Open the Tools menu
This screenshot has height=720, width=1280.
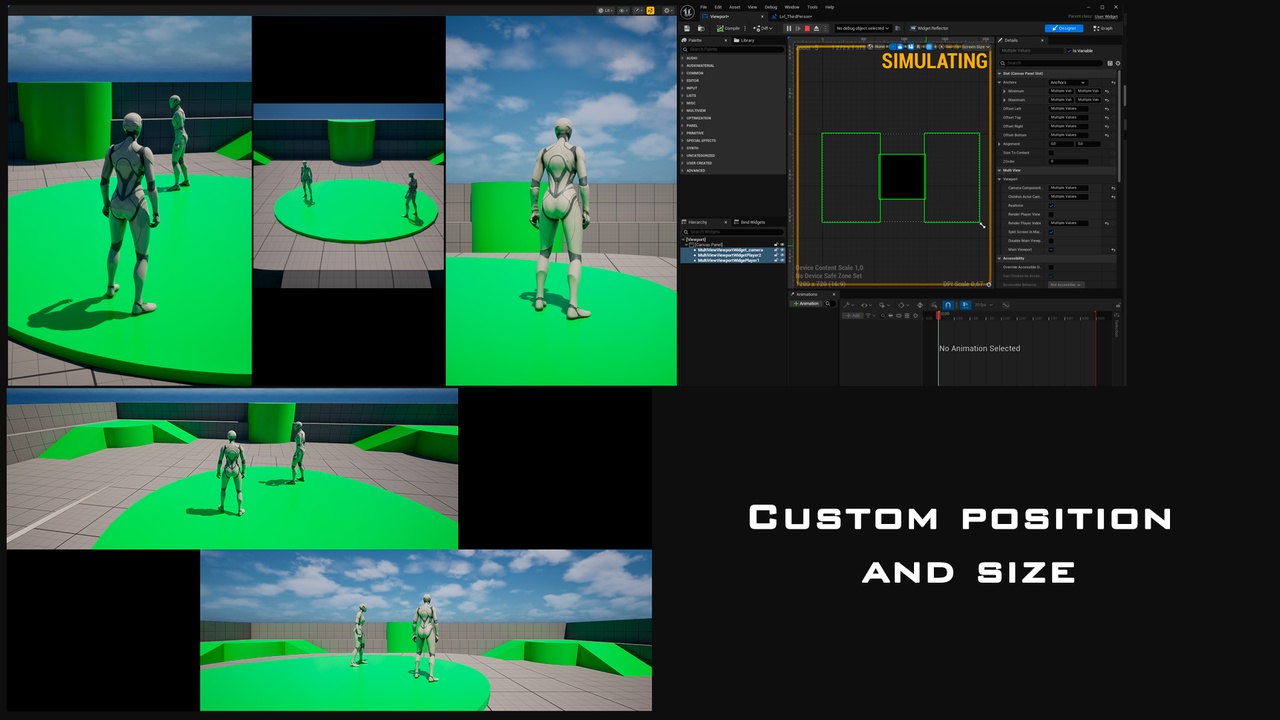812,7
